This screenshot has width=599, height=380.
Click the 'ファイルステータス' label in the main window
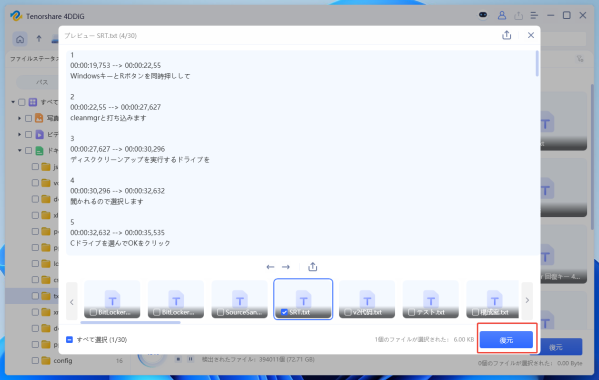34,59
